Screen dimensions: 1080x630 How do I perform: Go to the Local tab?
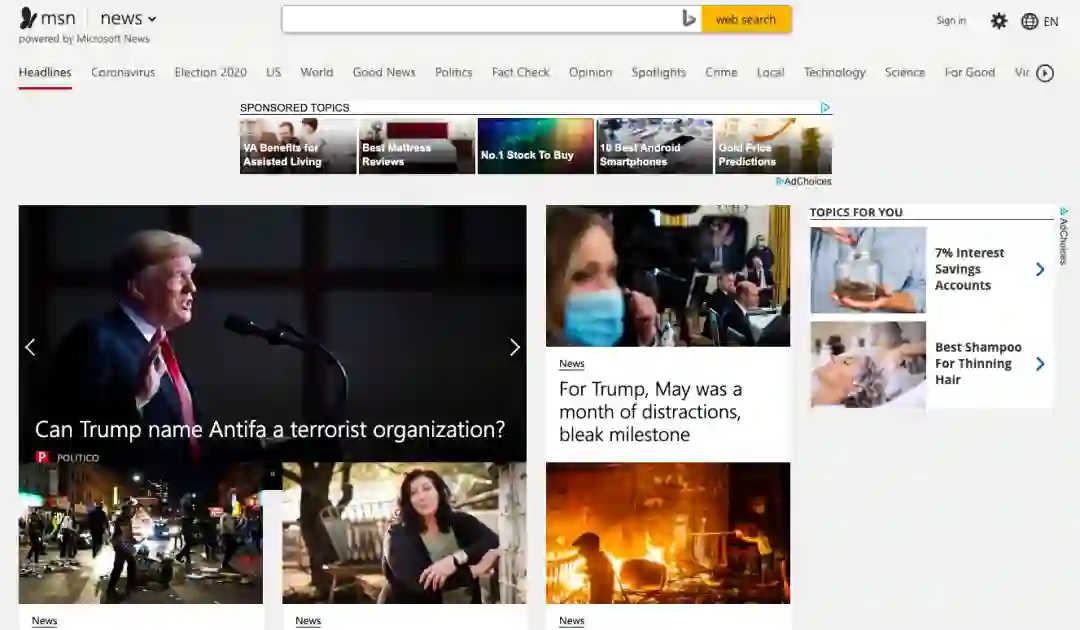click(770, 72)
